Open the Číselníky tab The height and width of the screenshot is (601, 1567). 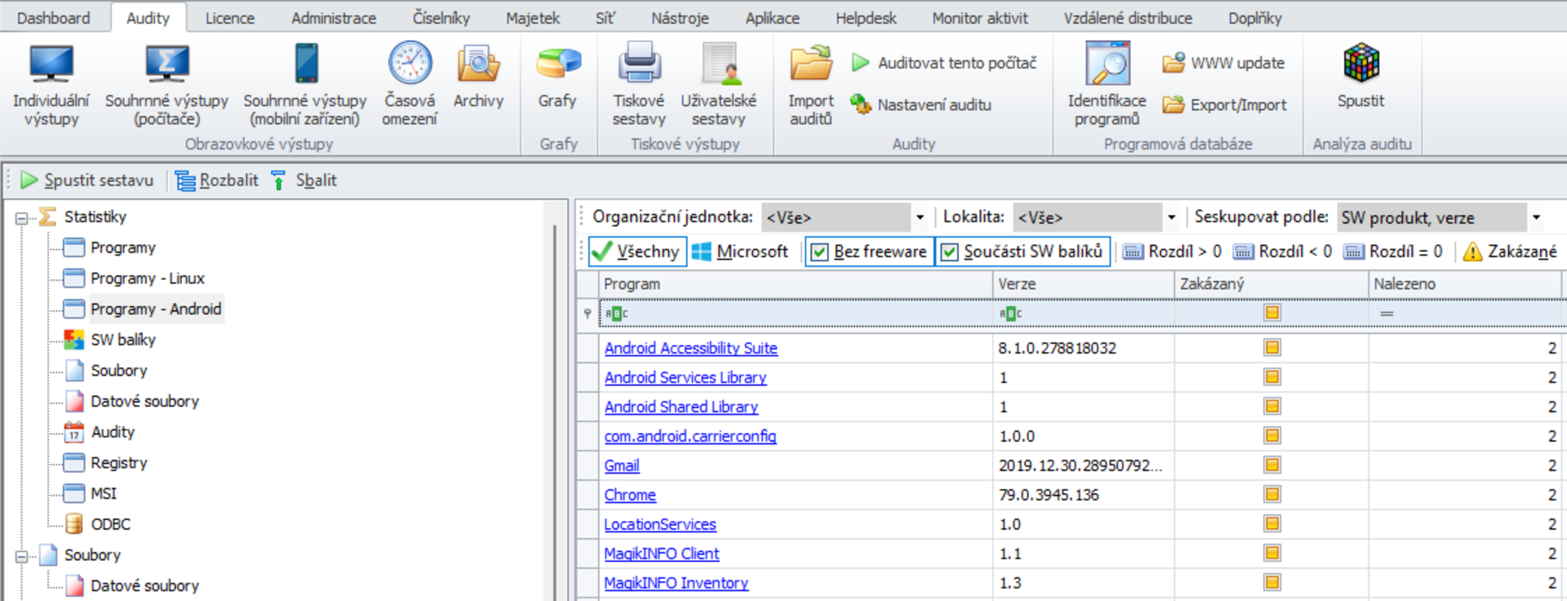pos(441,18)
